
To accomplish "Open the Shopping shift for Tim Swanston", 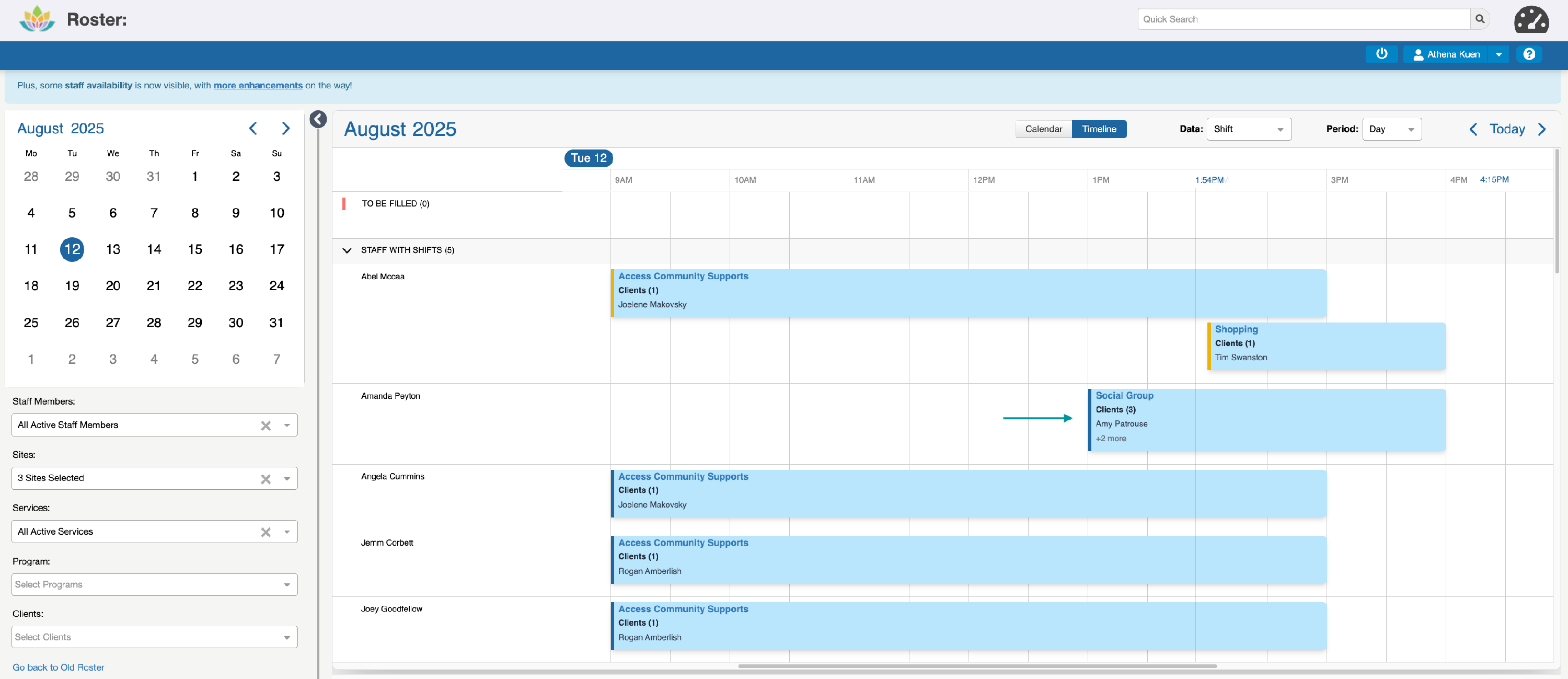I will click(1327, 346).
